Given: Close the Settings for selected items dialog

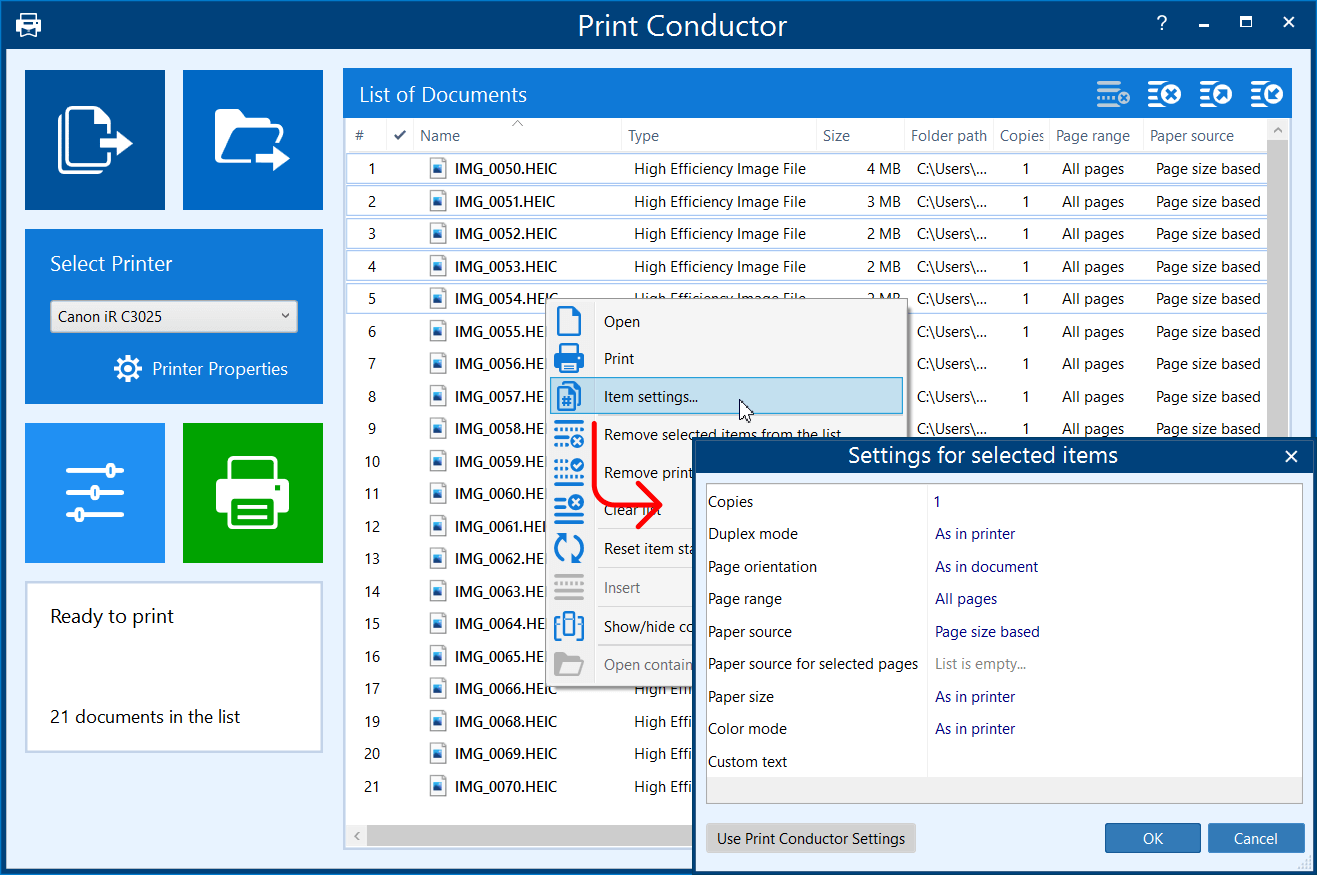Looking at the screenshot, I should [1291, 456].
